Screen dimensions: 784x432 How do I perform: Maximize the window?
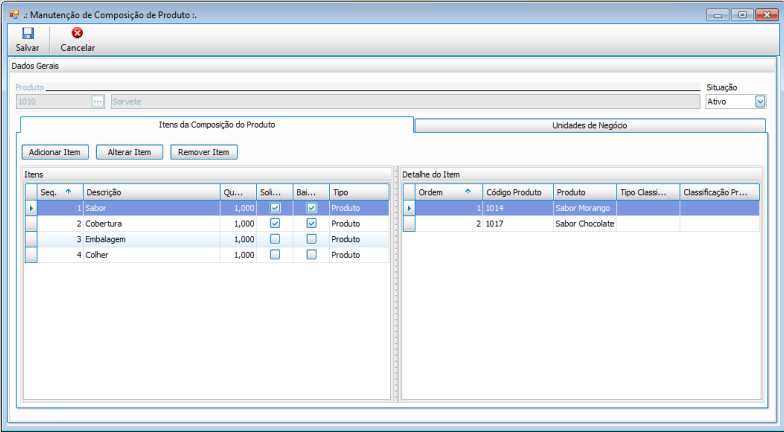pos(742,14)
